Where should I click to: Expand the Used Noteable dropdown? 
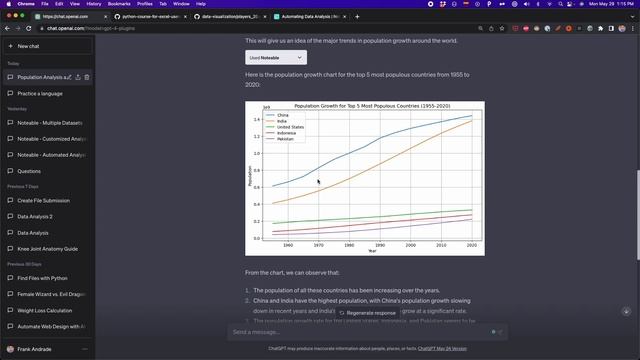tap(276, 58)
